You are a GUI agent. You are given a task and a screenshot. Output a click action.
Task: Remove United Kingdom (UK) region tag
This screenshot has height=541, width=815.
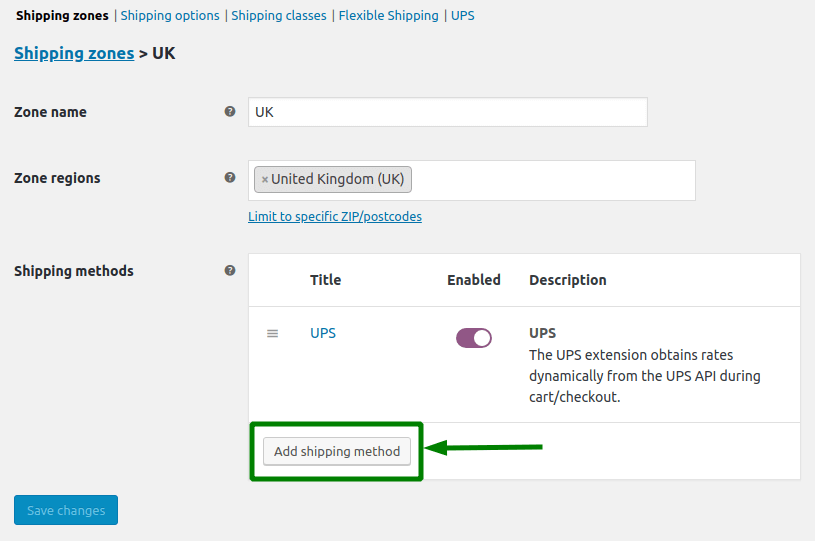click(265, 180)
